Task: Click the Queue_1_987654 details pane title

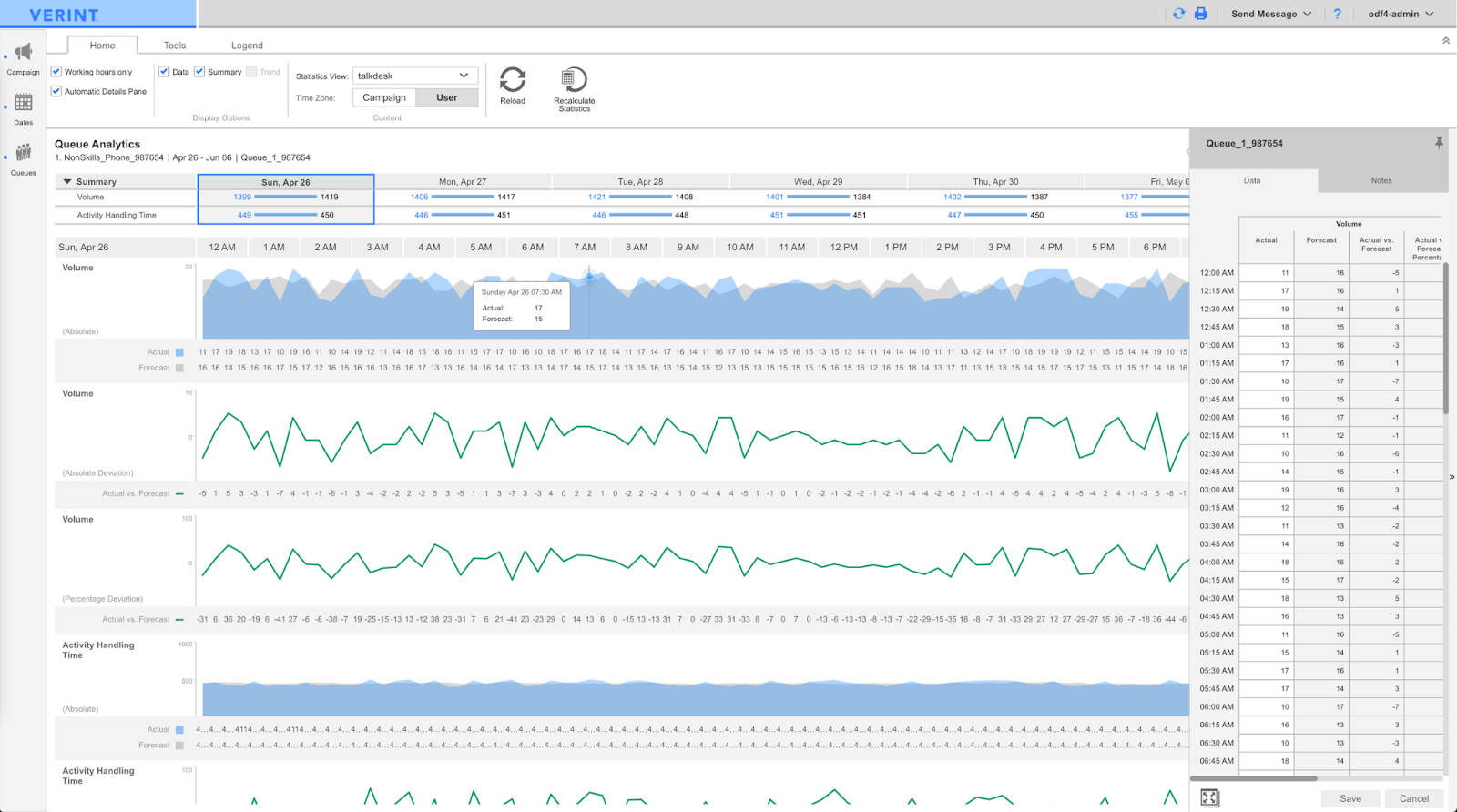Action: tap(1244, 143)
